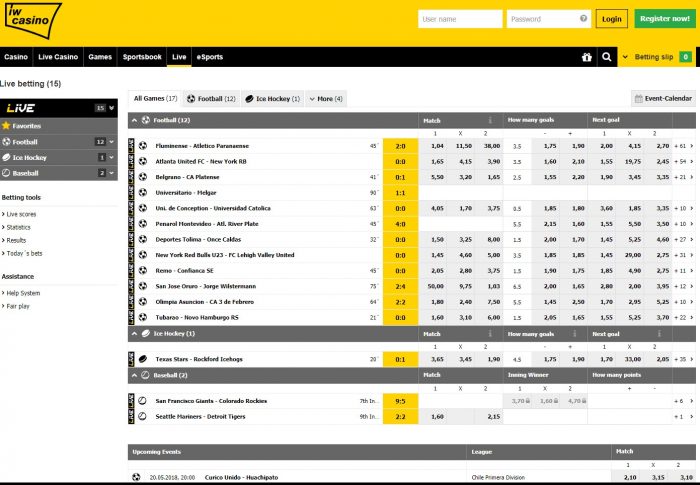This screenshot has width=700, height=485.
Task: Expand Football sidebar category arrow
Action: pos(112,142)
